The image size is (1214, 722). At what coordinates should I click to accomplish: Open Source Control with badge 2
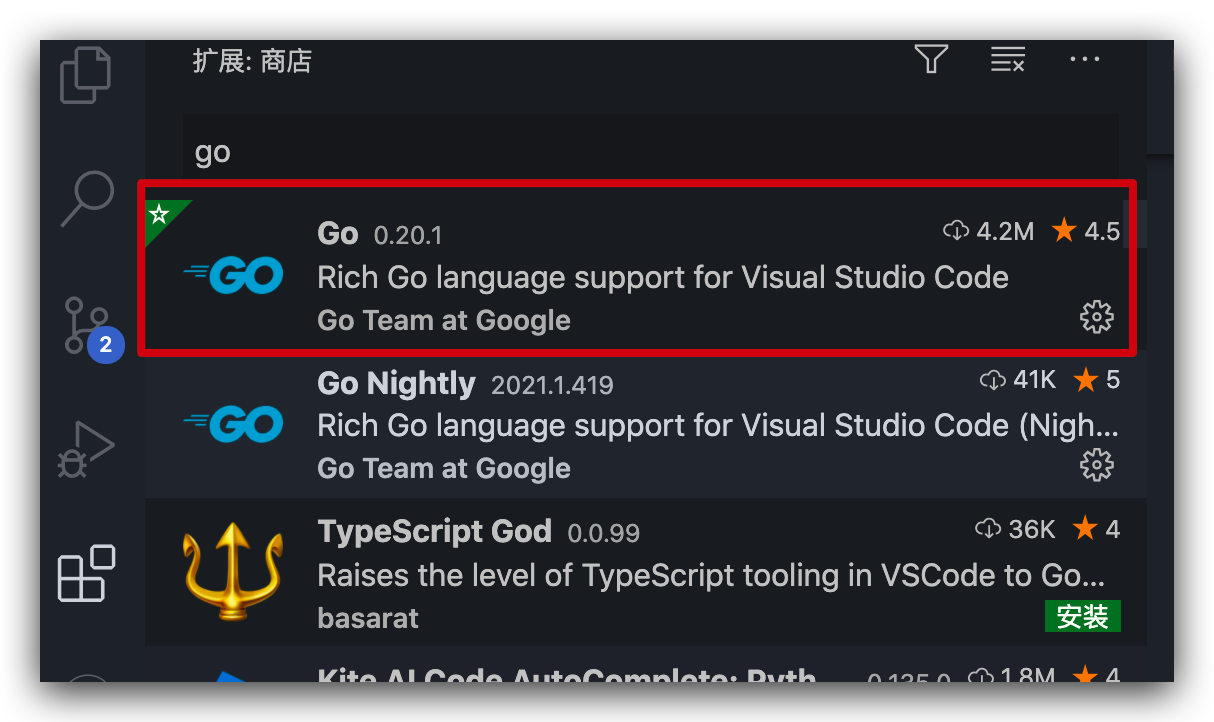(92, 326)
